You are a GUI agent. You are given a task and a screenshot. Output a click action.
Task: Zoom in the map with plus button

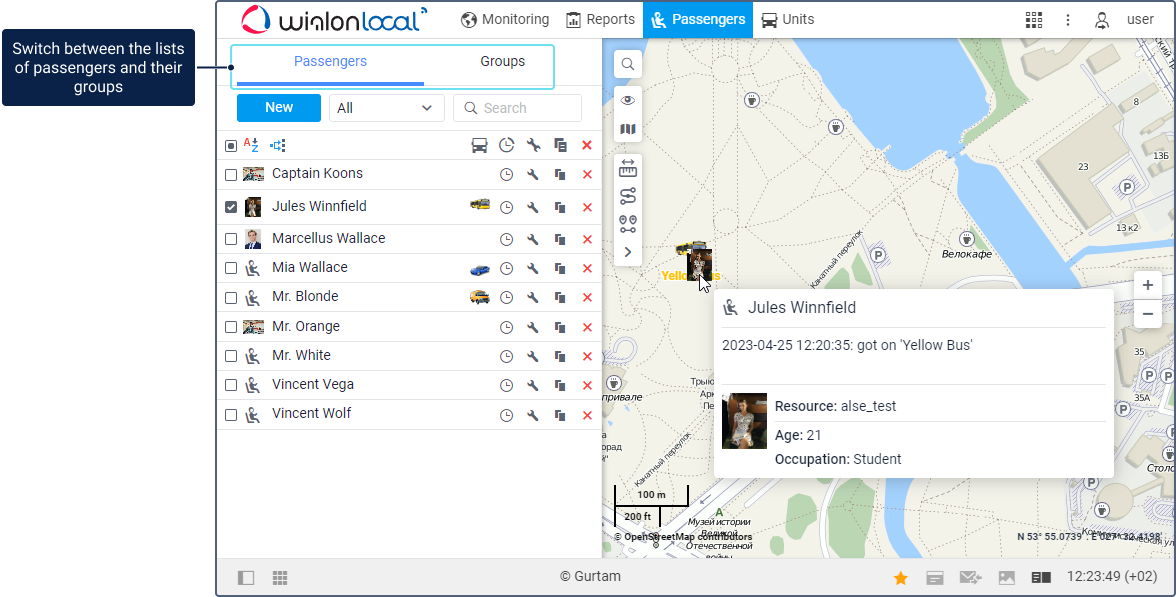click(x=1148, y=285)
